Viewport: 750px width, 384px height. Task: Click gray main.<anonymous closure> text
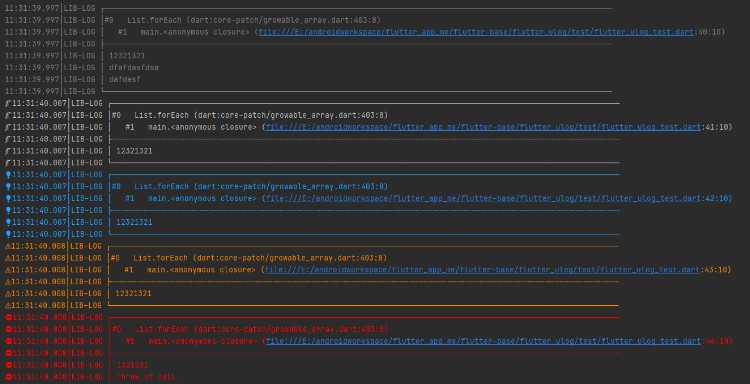tap(195, 32)
